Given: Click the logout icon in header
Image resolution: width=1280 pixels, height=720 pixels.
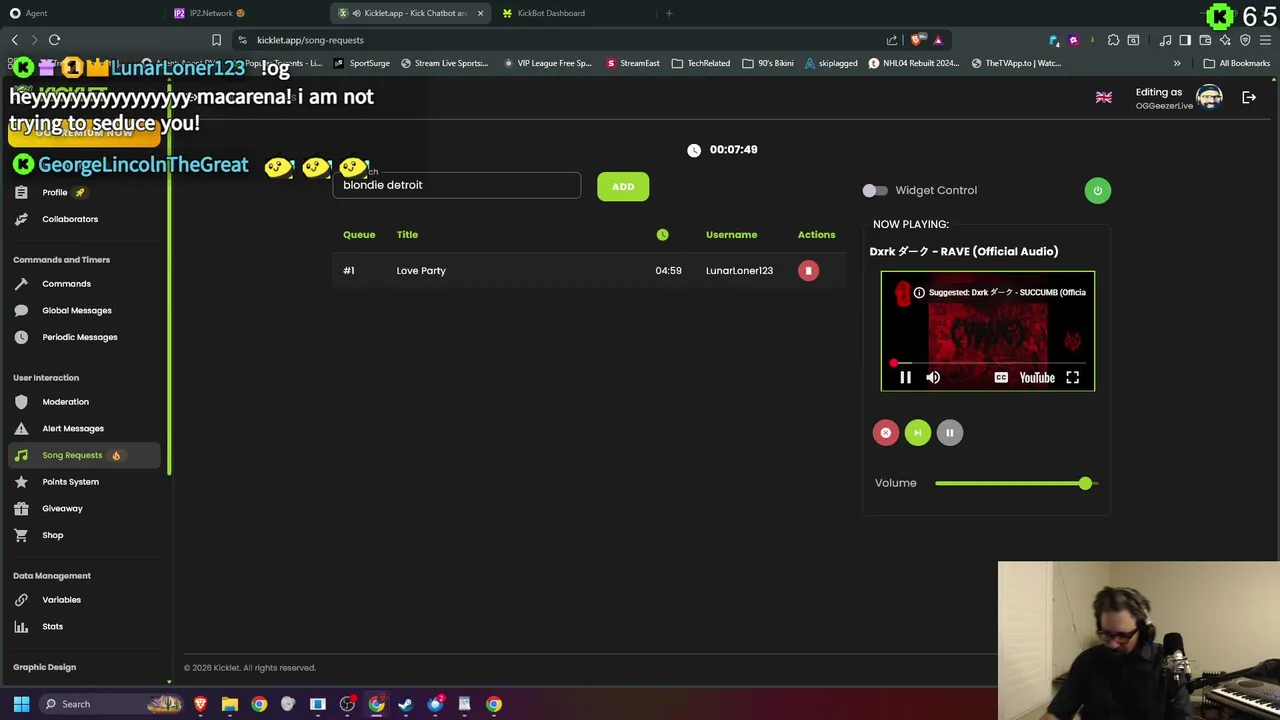Looking at the screenshot, I should click(1249, 98).
